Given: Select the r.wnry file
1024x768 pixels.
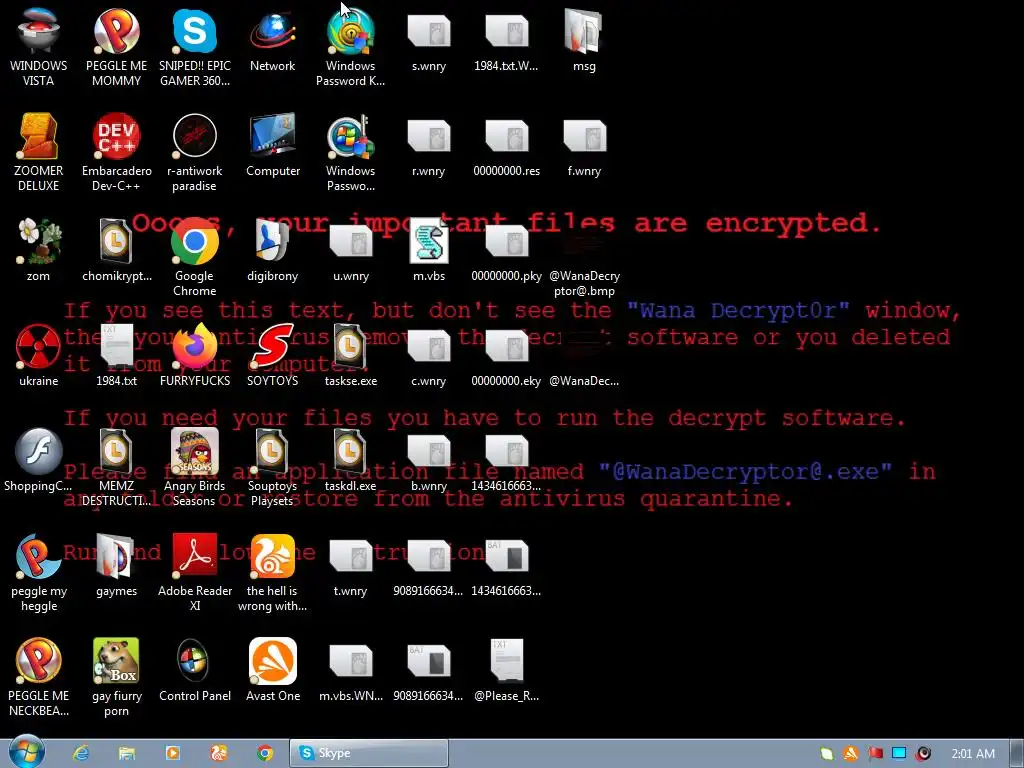Looking at the screenshot, I should 428,145.
